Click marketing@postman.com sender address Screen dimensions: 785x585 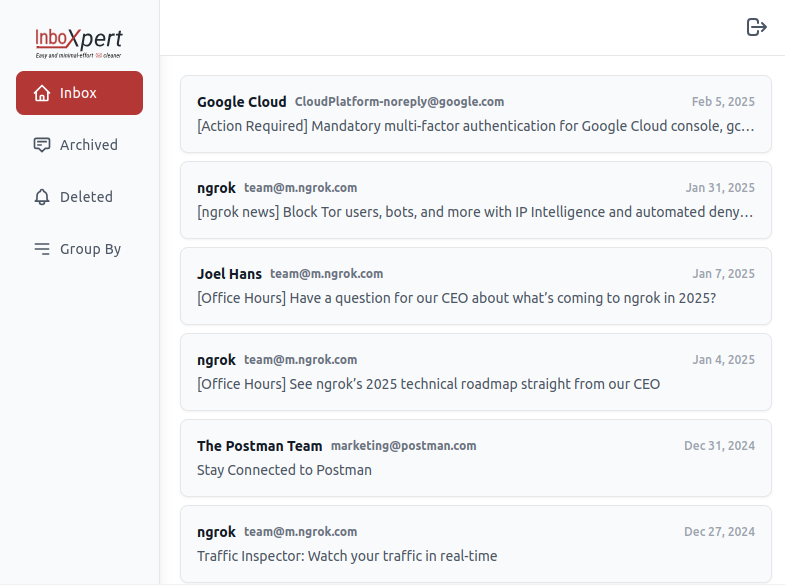(403, 446)
